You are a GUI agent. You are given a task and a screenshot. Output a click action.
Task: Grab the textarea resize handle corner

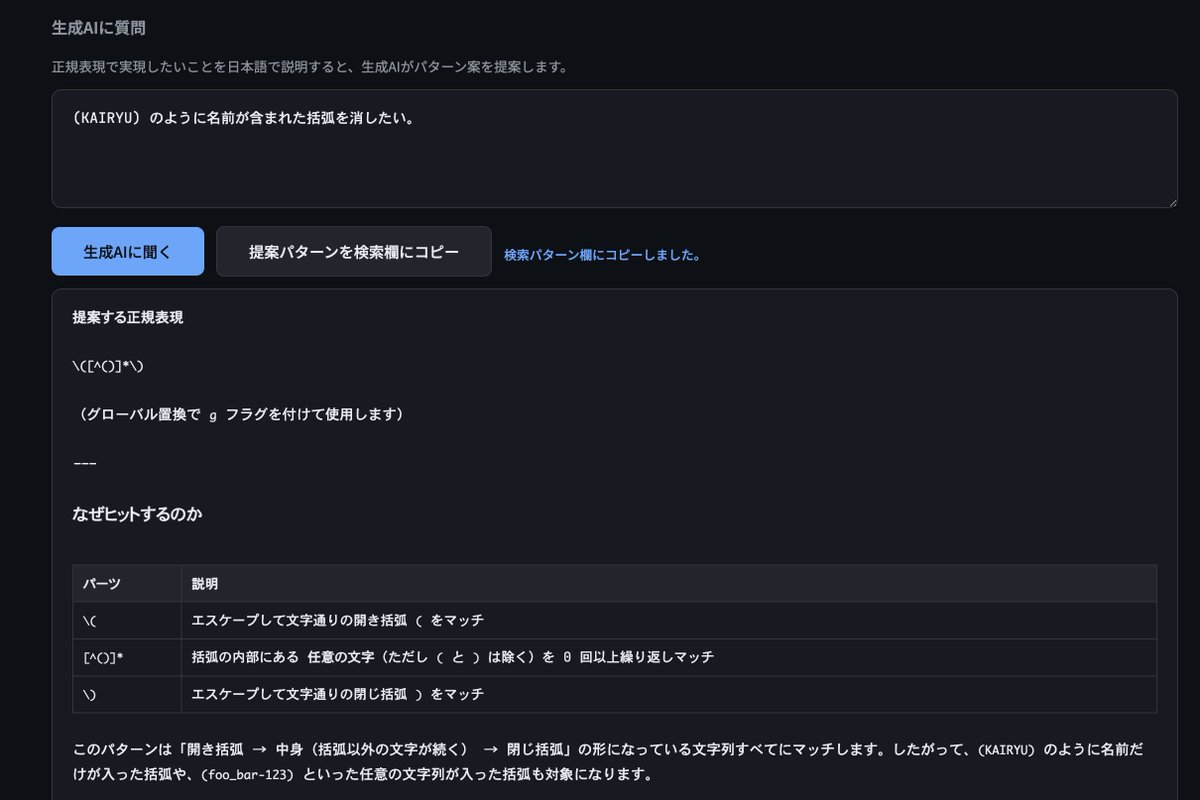(x=1171, y=201)
